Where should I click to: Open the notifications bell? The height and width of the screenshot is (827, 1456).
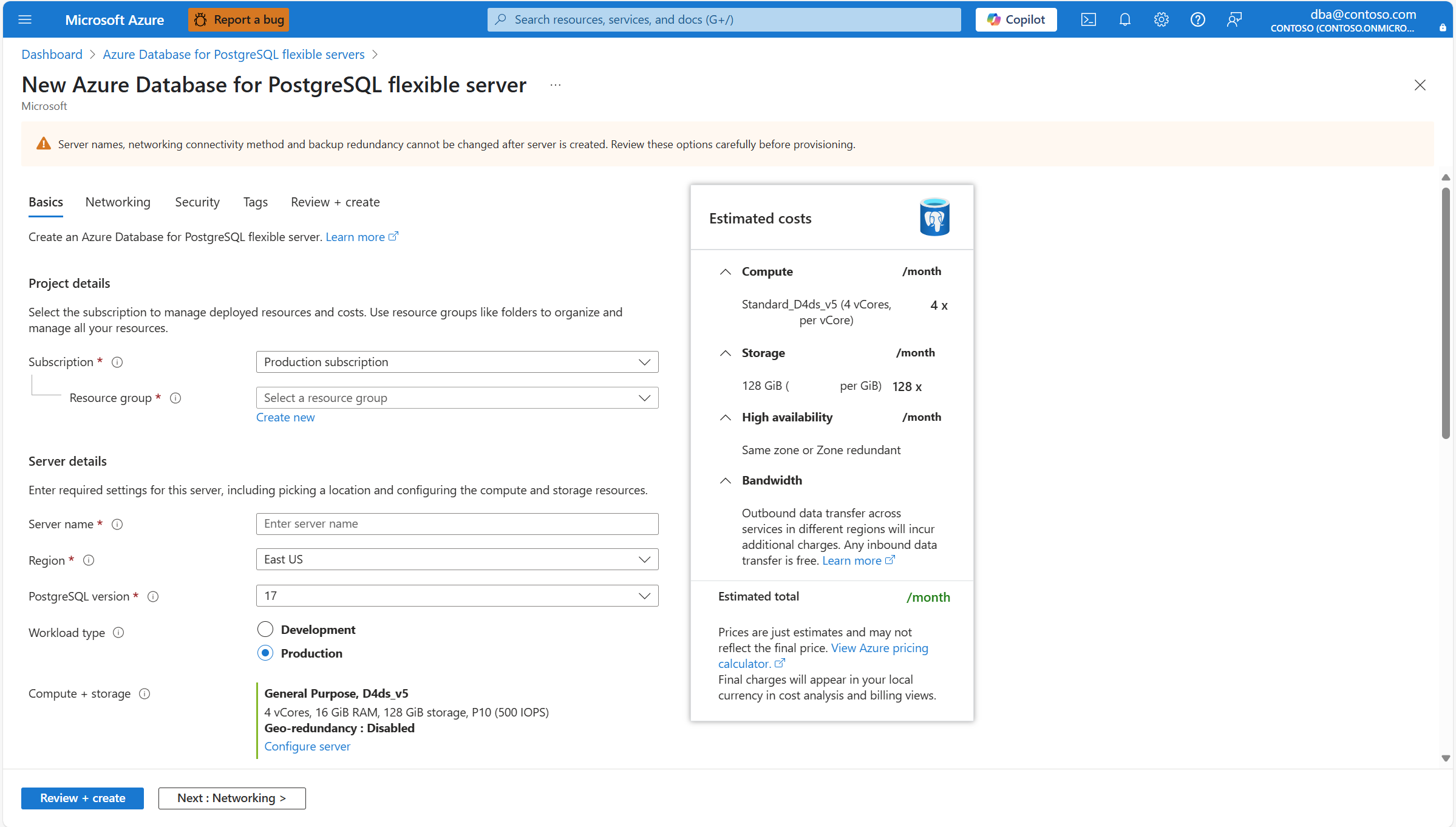coord(1124,19)
